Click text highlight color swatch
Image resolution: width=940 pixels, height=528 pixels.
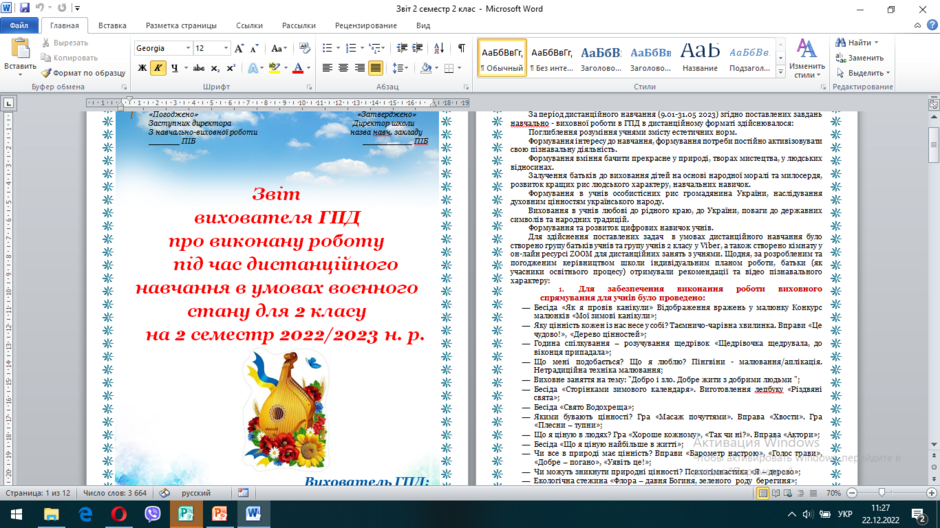pos(274,68)
